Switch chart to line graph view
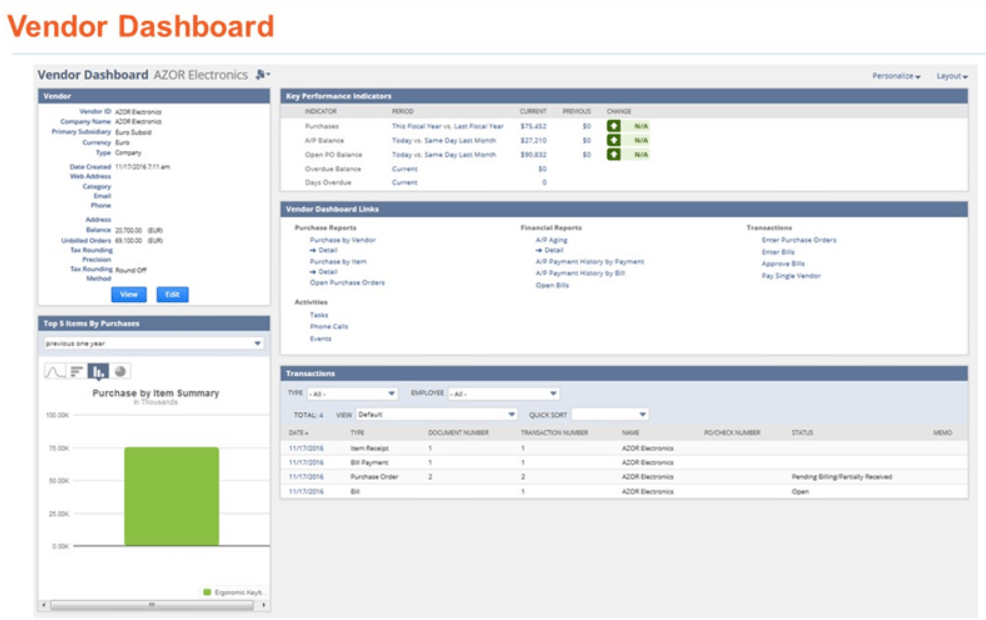 (54, 372)
